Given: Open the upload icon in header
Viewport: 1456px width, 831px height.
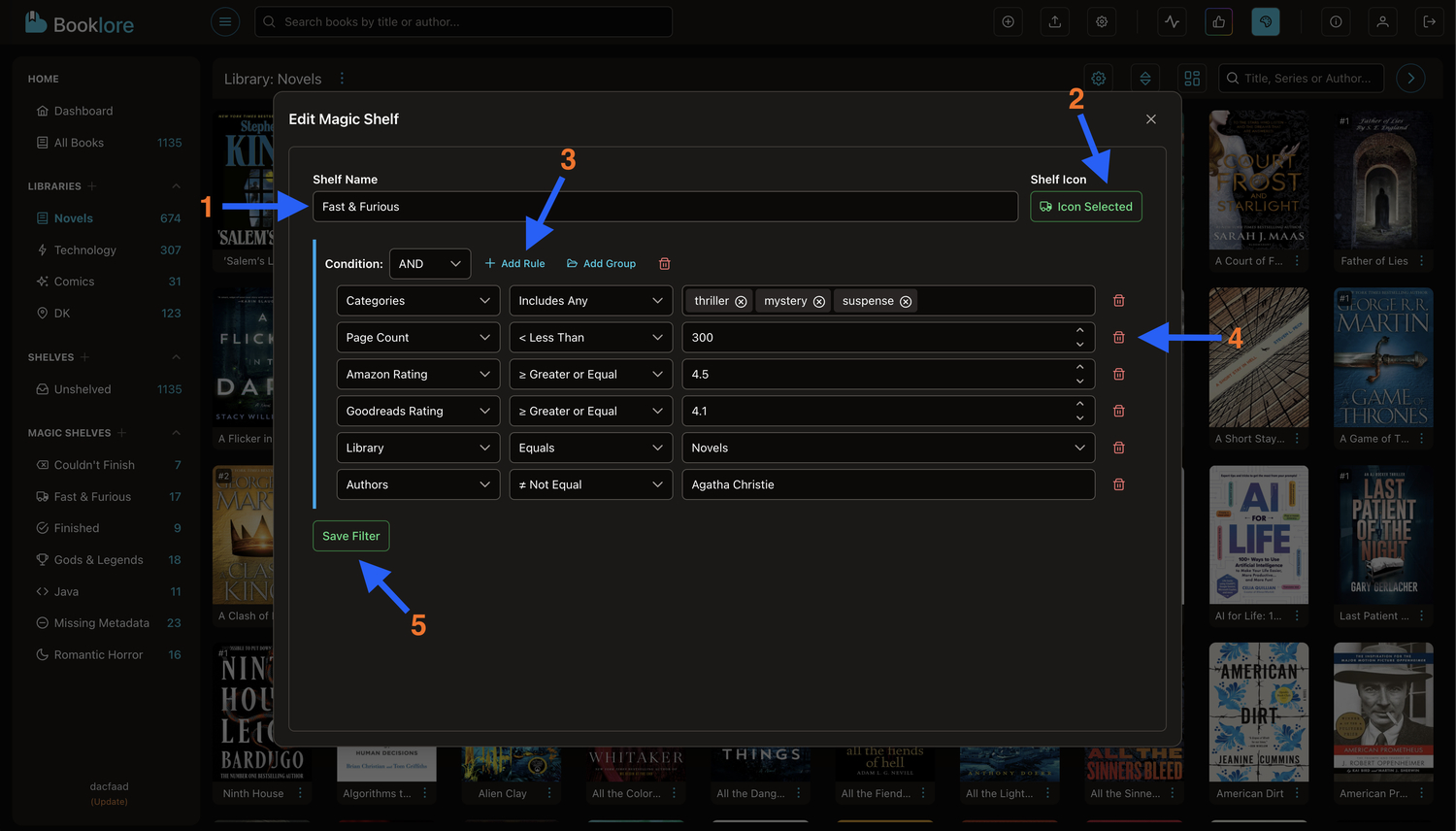Looking at the screenshot, I should point(1055,21).
